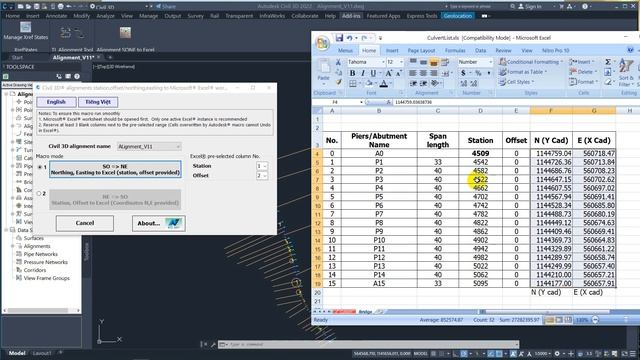Open Conditional Formatting dropdown
This screenshot has height=360, width=640.
[531, 62]
